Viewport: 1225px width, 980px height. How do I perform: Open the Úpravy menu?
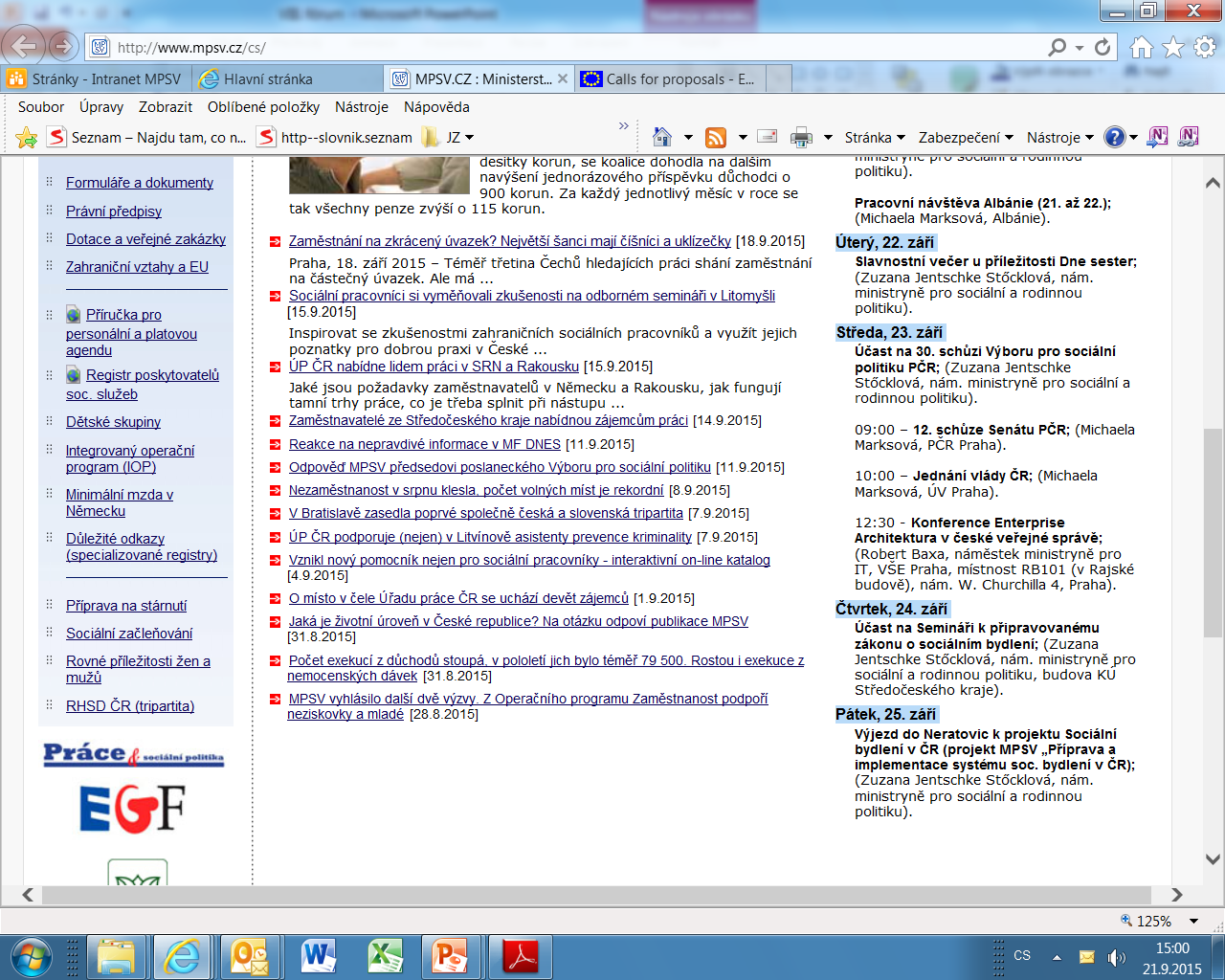tap(101, 107)
